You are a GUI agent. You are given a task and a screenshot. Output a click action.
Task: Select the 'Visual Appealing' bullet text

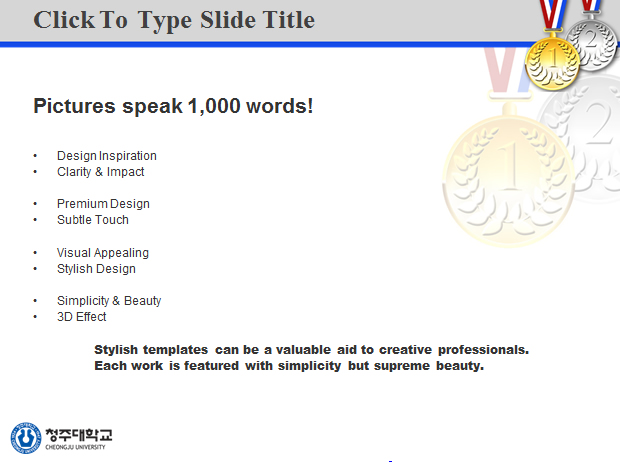103,253
